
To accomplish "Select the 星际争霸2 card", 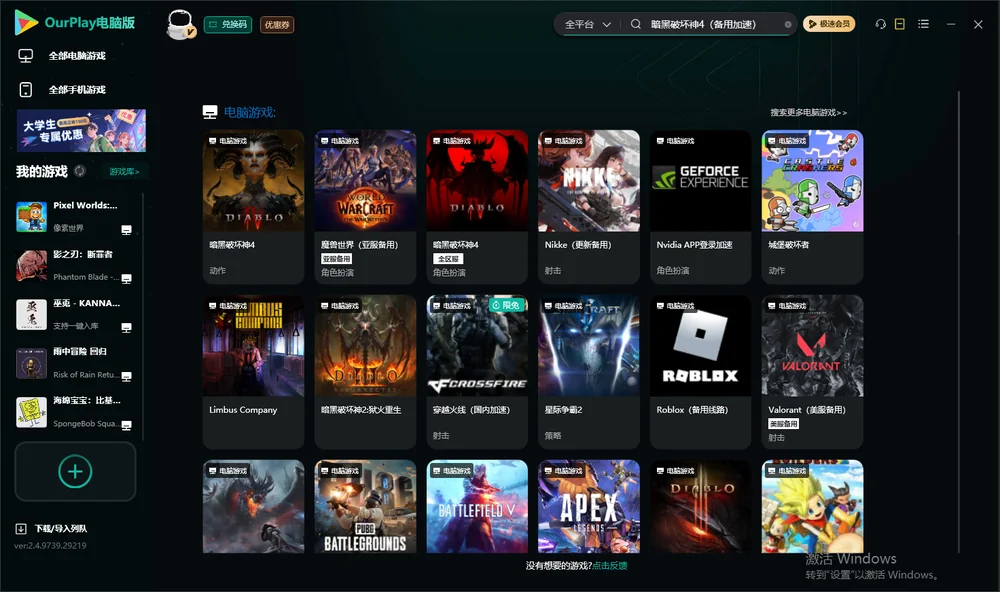I will [589, 372].
